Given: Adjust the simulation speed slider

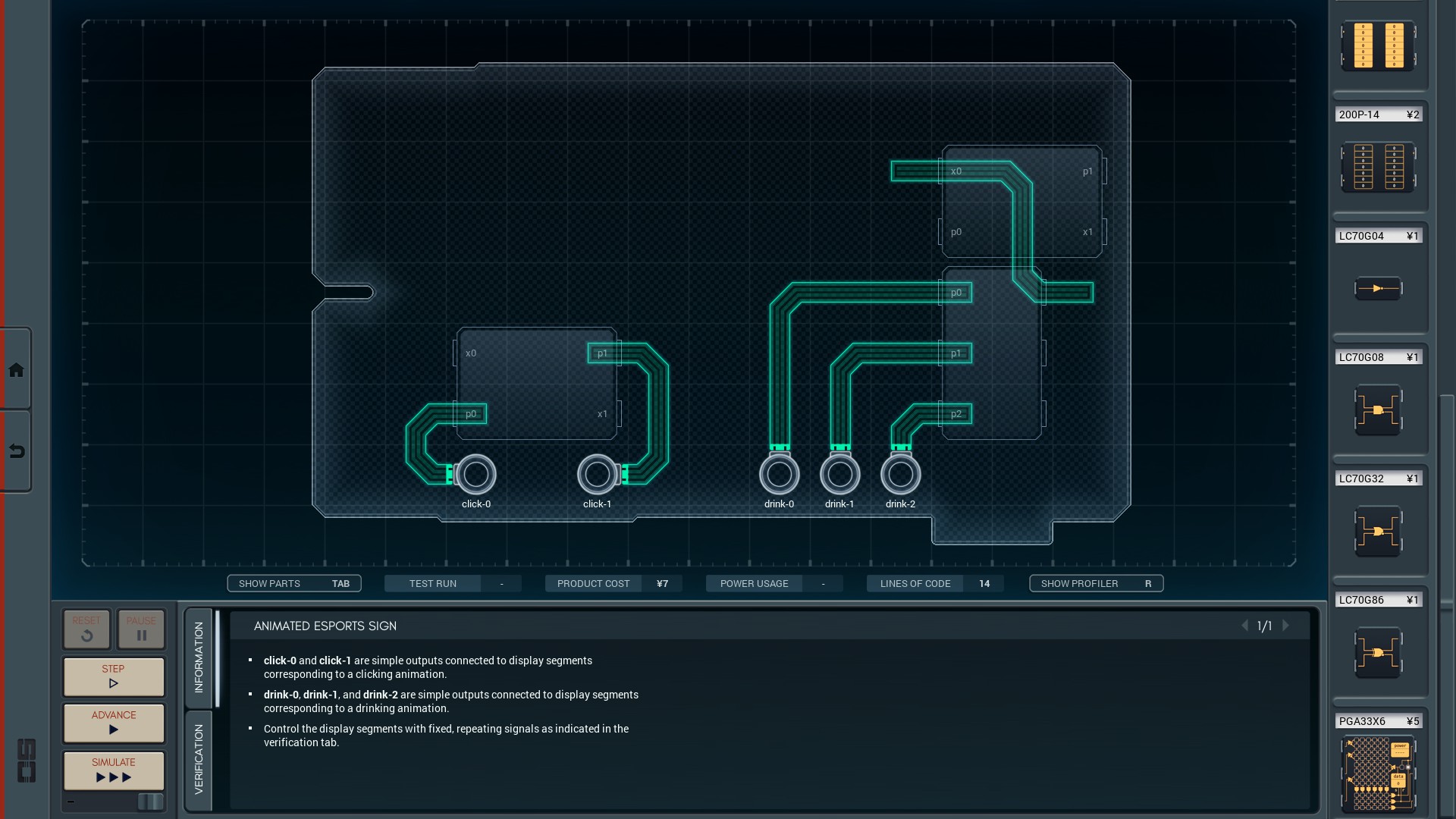Looking at the screenshot, I should pyautogui.click(x=149, y=802).
